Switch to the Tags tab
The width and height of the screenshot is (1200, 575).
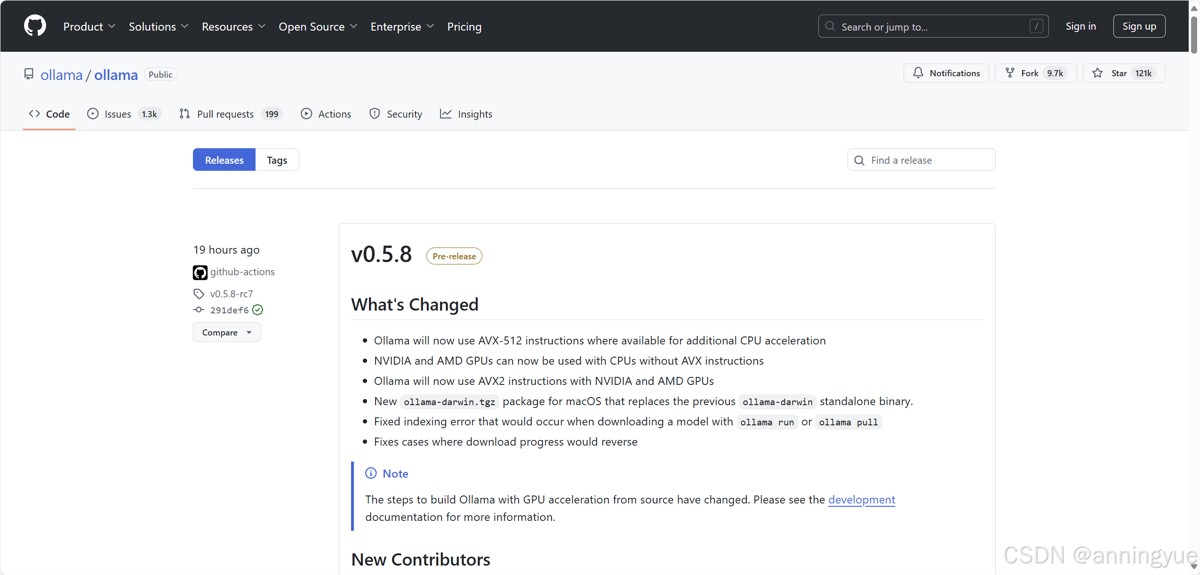(277, 160)
